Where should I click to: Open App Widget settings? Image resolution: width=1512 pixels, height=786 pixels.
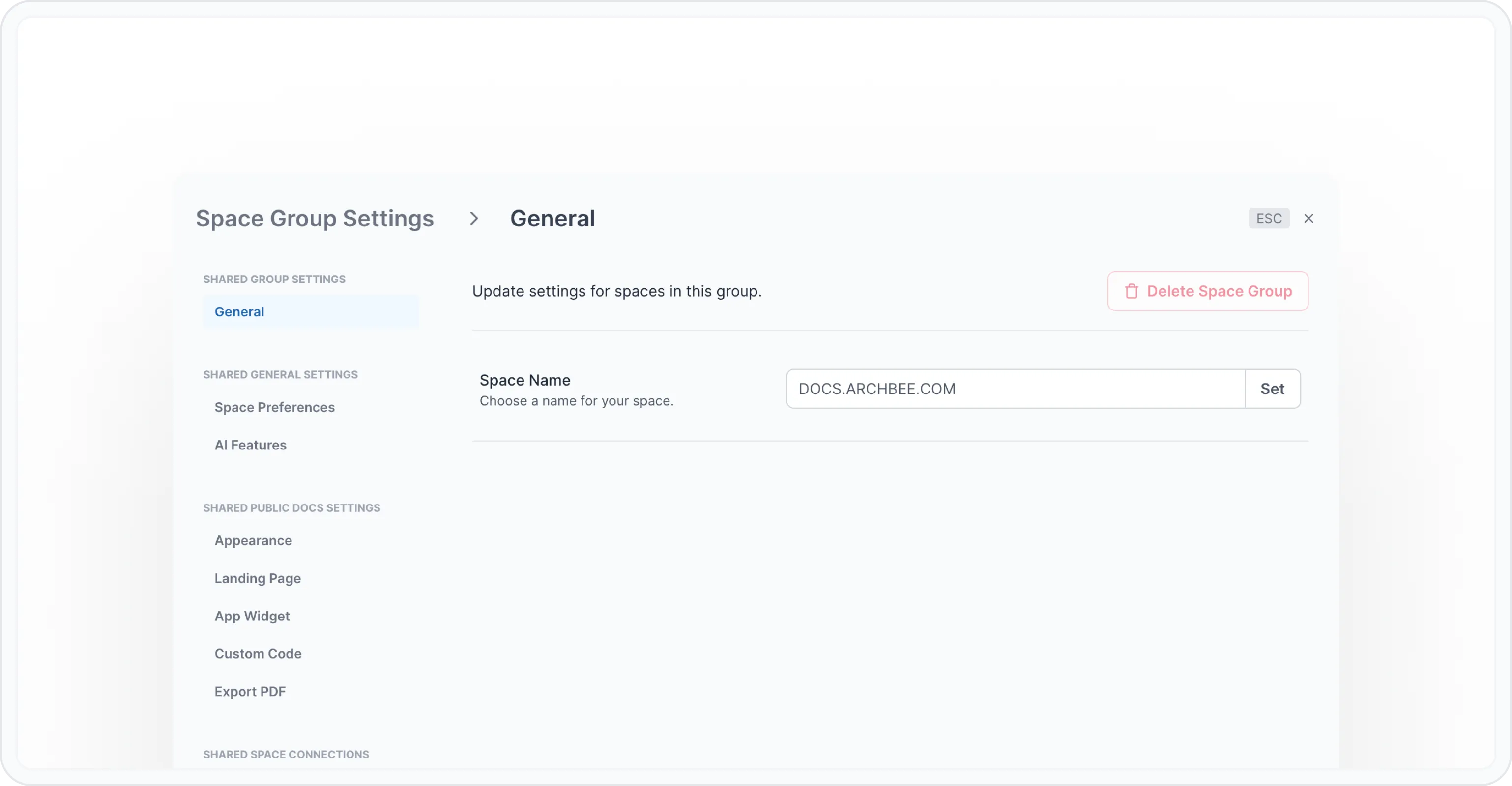coord(252,616)
